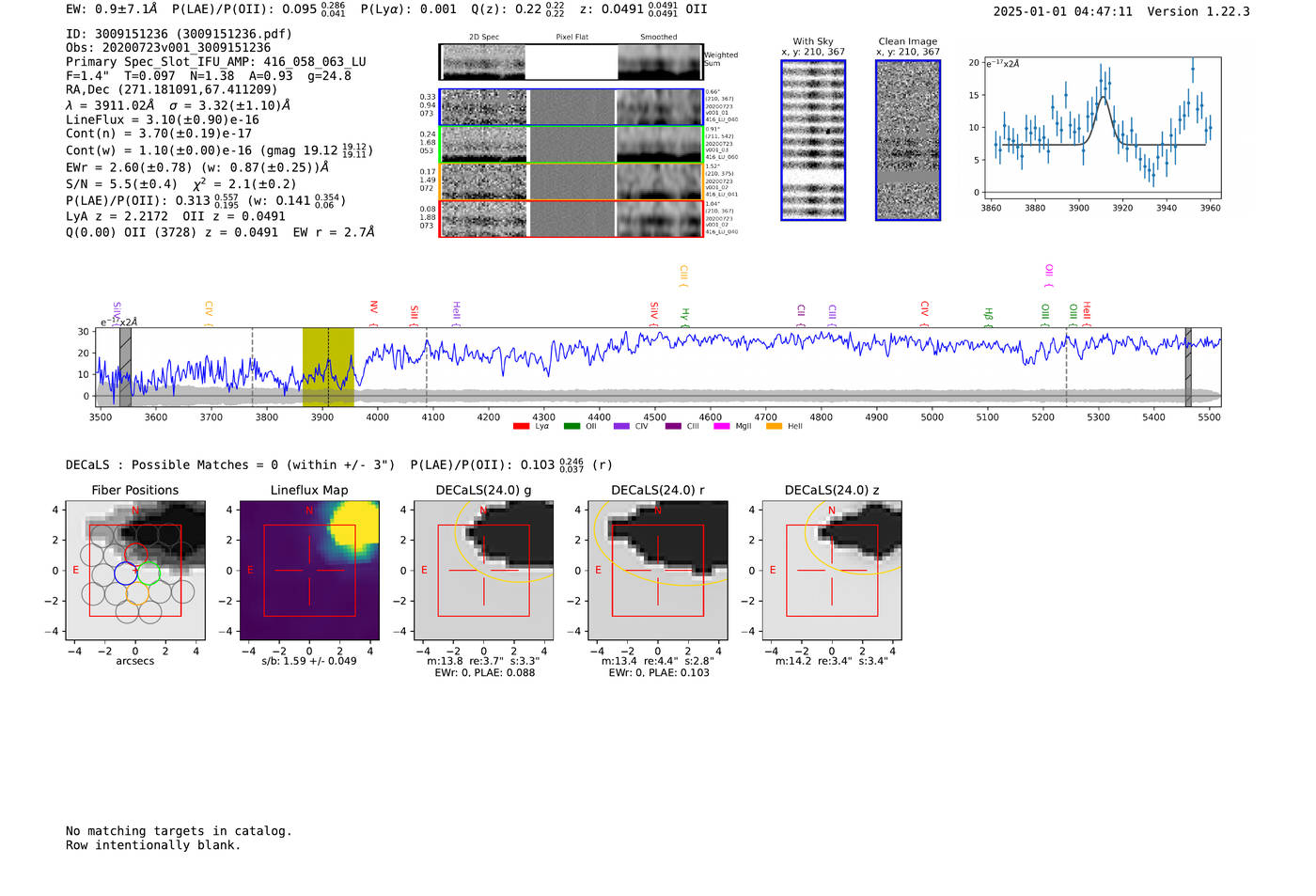Click the dashed vertical marker near 4090

[x=427, y=368]
